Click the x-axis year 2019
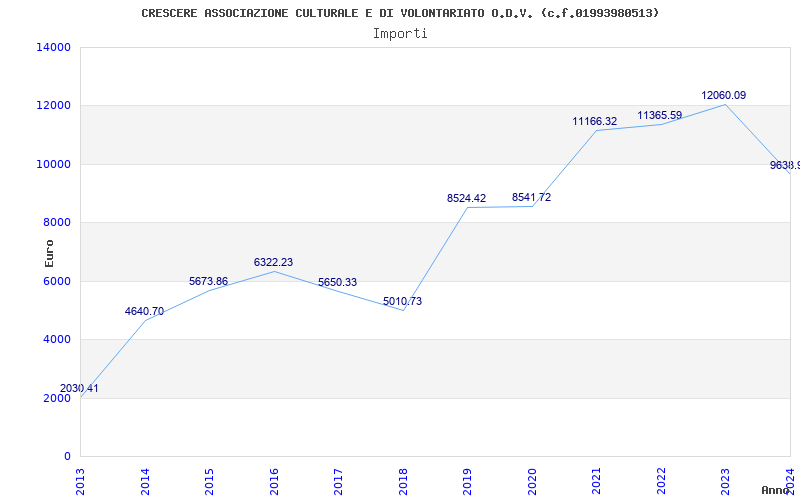The height and width of the screenshot is (500, 800). (467, 482)
